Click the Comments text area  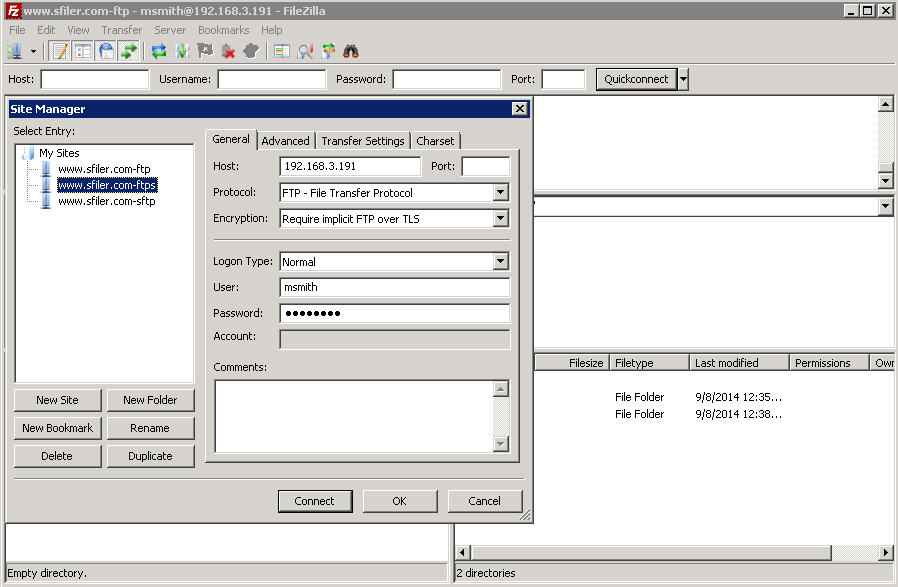coord(354,416)
